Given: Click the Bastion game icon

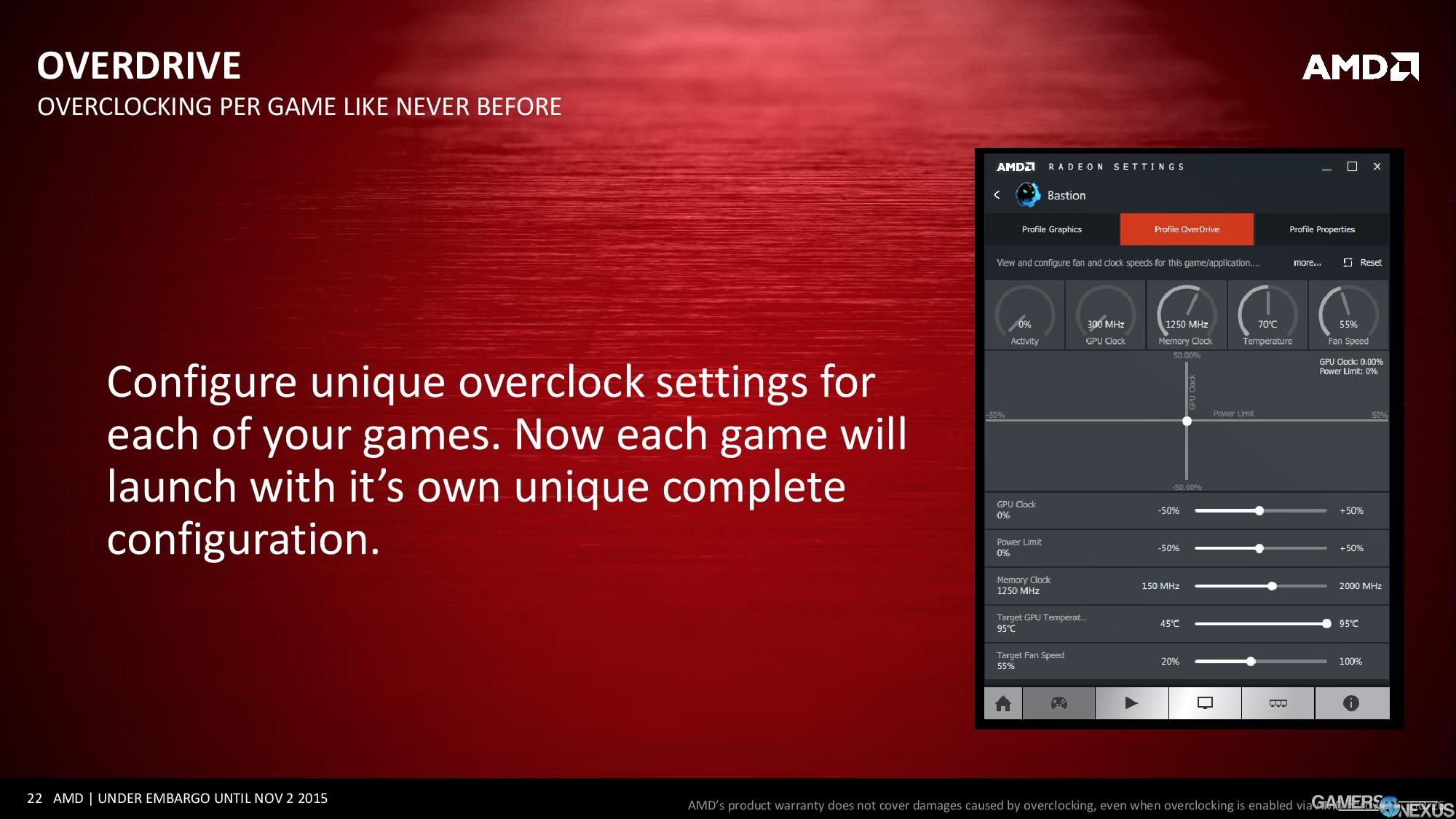Looking at the screenshot, I should point(1026,195).
